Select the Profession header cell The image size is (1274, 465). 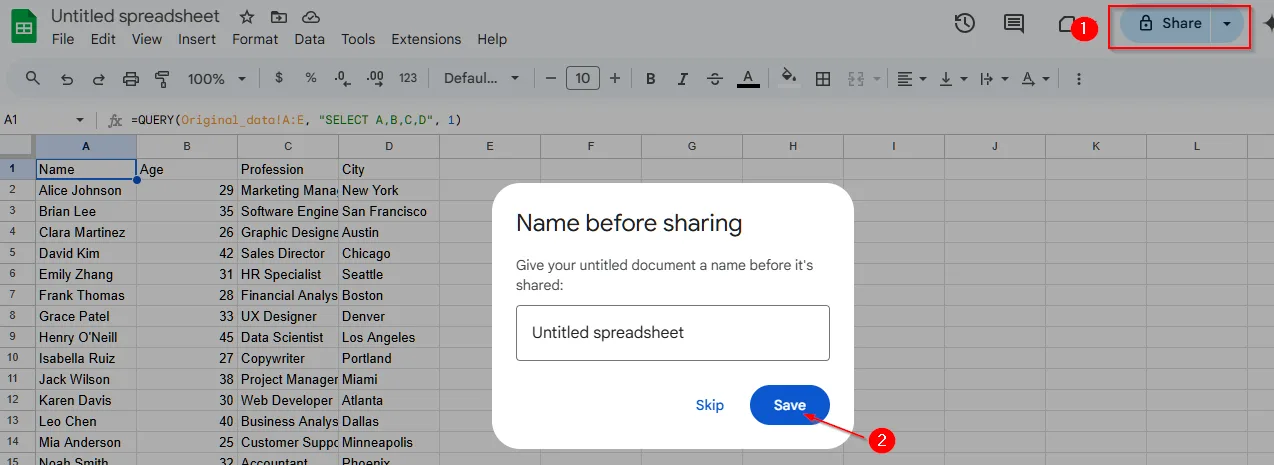(x=288, y=169)
